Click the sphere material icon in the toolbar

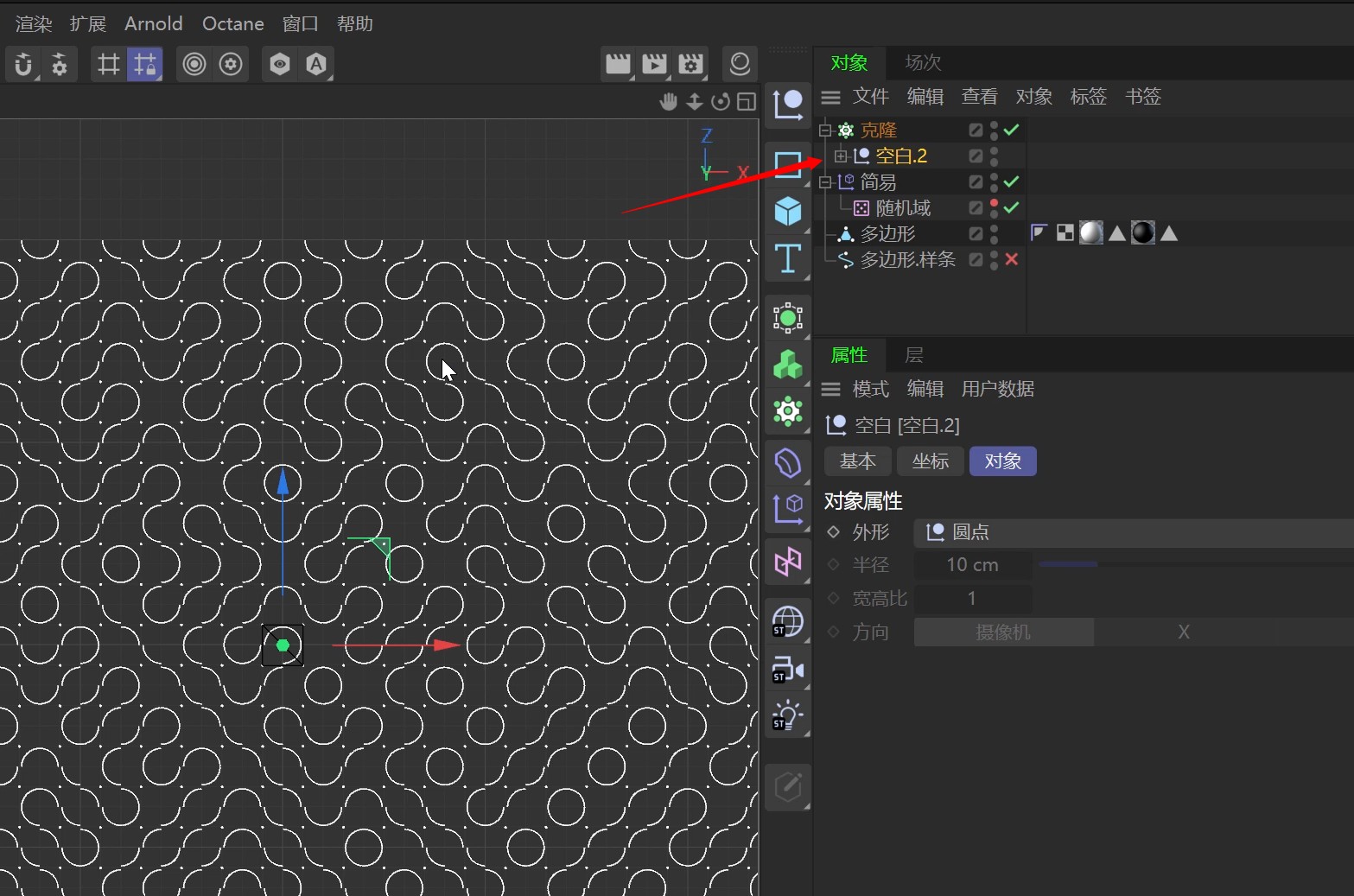(740, 64)
